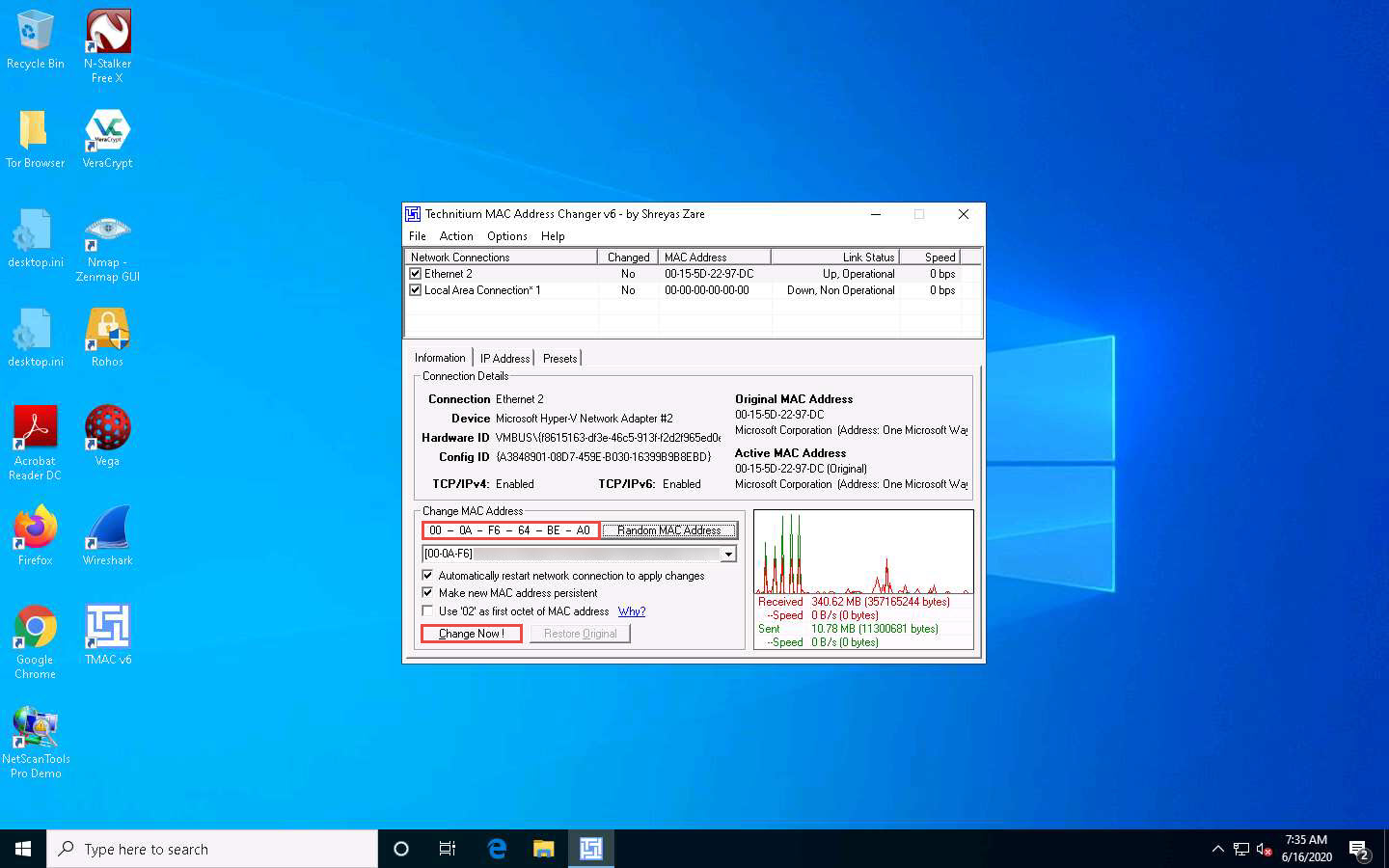
Task: Open the Firefox desktop shortcut
Action: click(x=36, y=535)
